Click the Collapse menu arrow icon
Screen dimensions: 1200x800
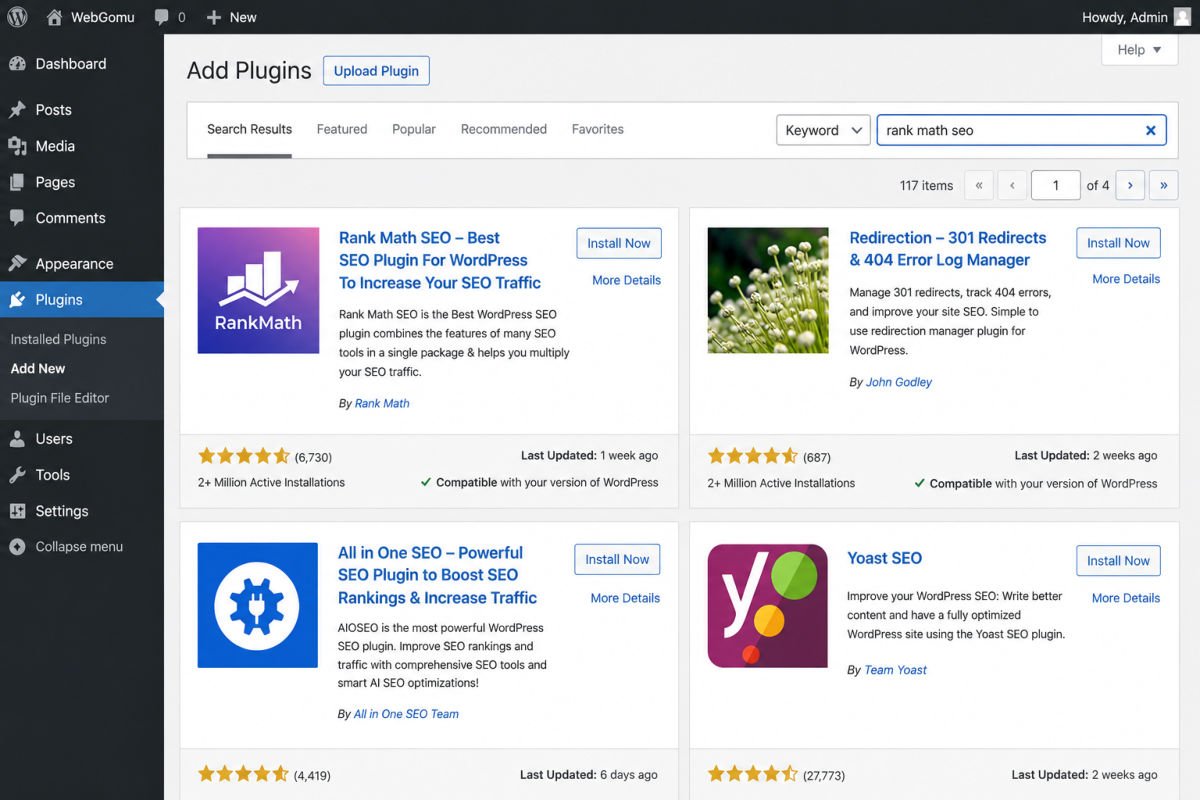tap(17, 547)
